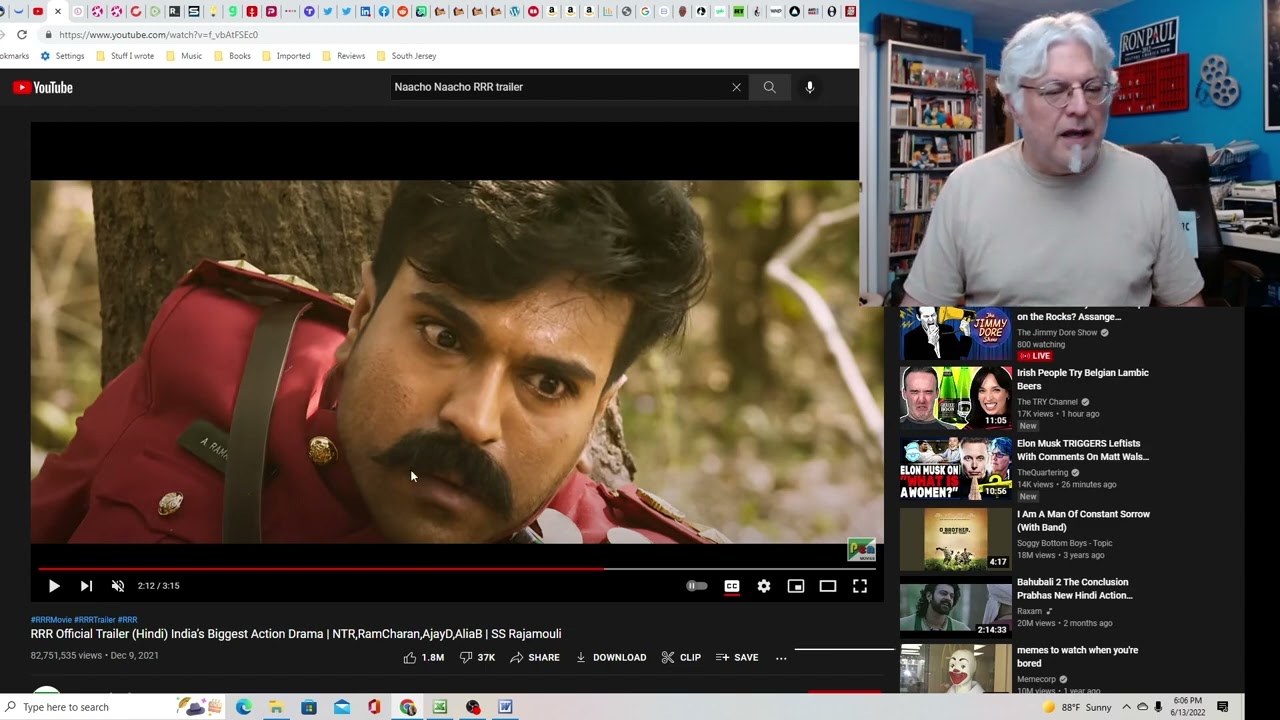Switch to theater mode
The width and height of the screenshot is (1280, 720).
point(828,586)
